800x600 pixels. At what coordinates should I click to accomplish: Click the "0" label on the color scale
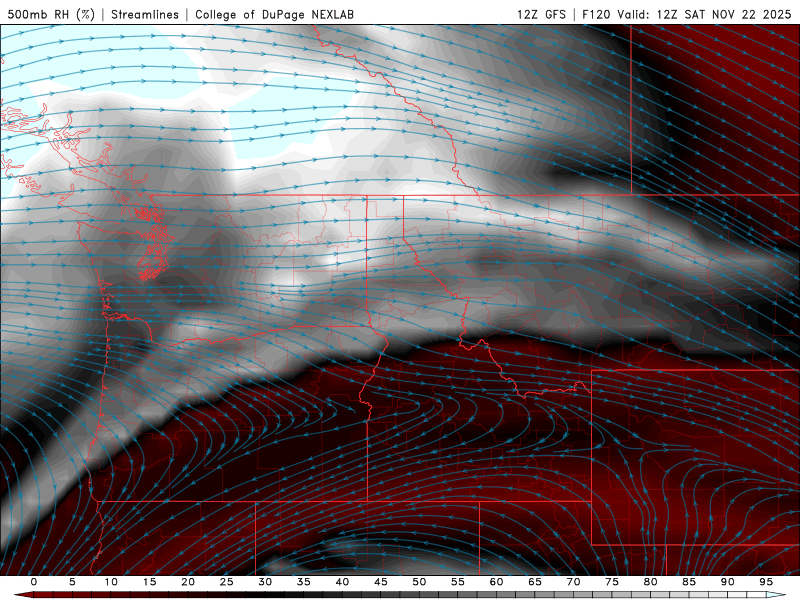click(x=34, y=582)
